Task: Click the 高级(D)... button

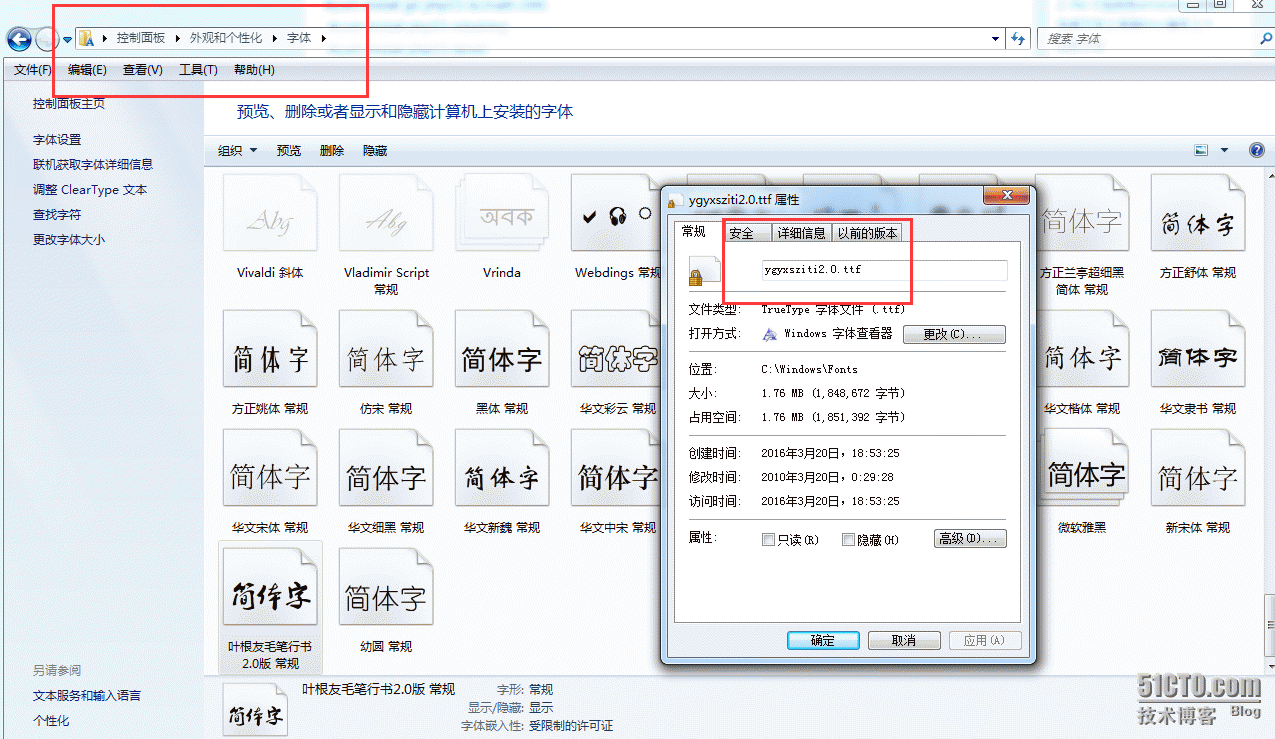Action: point(970,539)
